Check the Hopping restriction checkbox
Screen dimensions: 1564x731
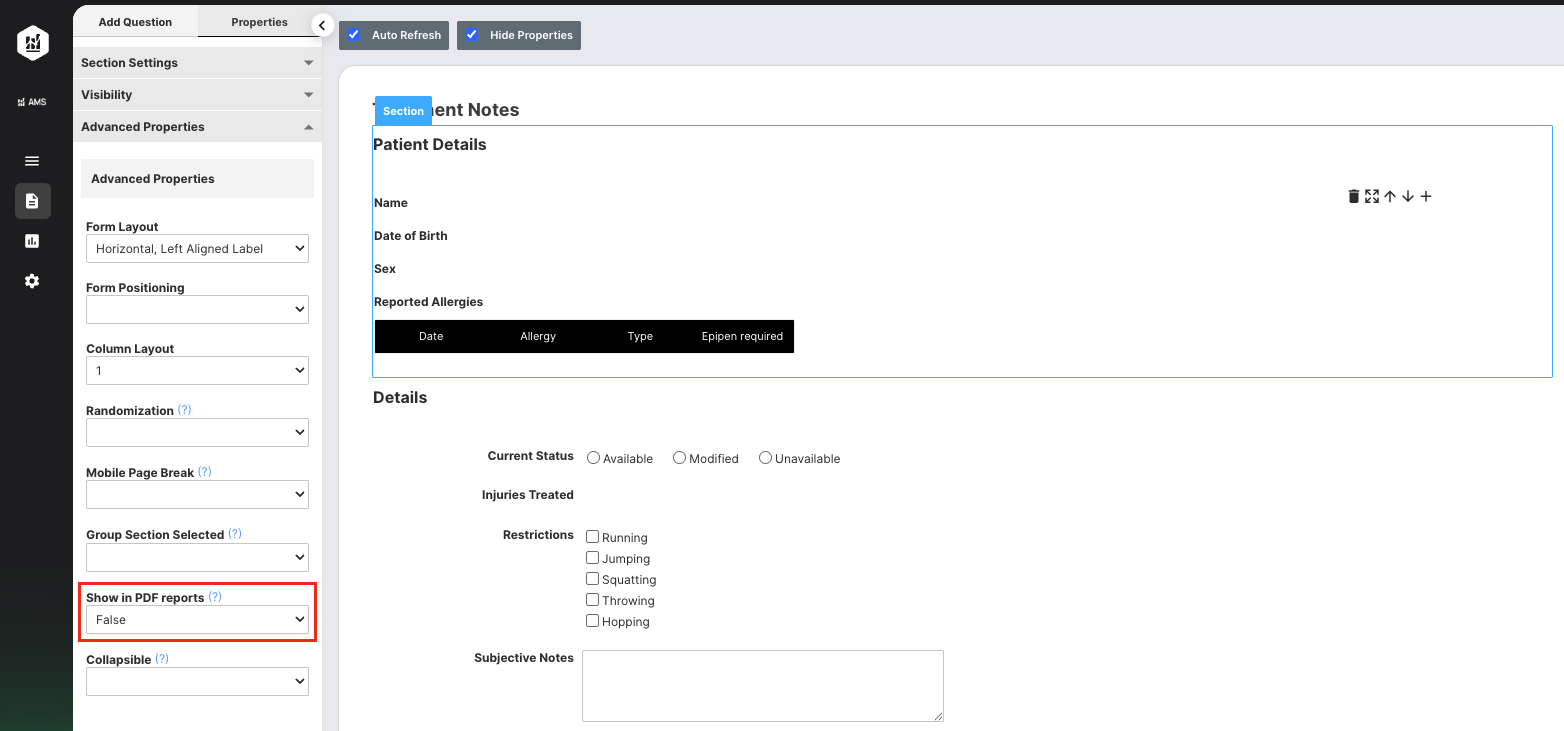[x=592, y=621]
